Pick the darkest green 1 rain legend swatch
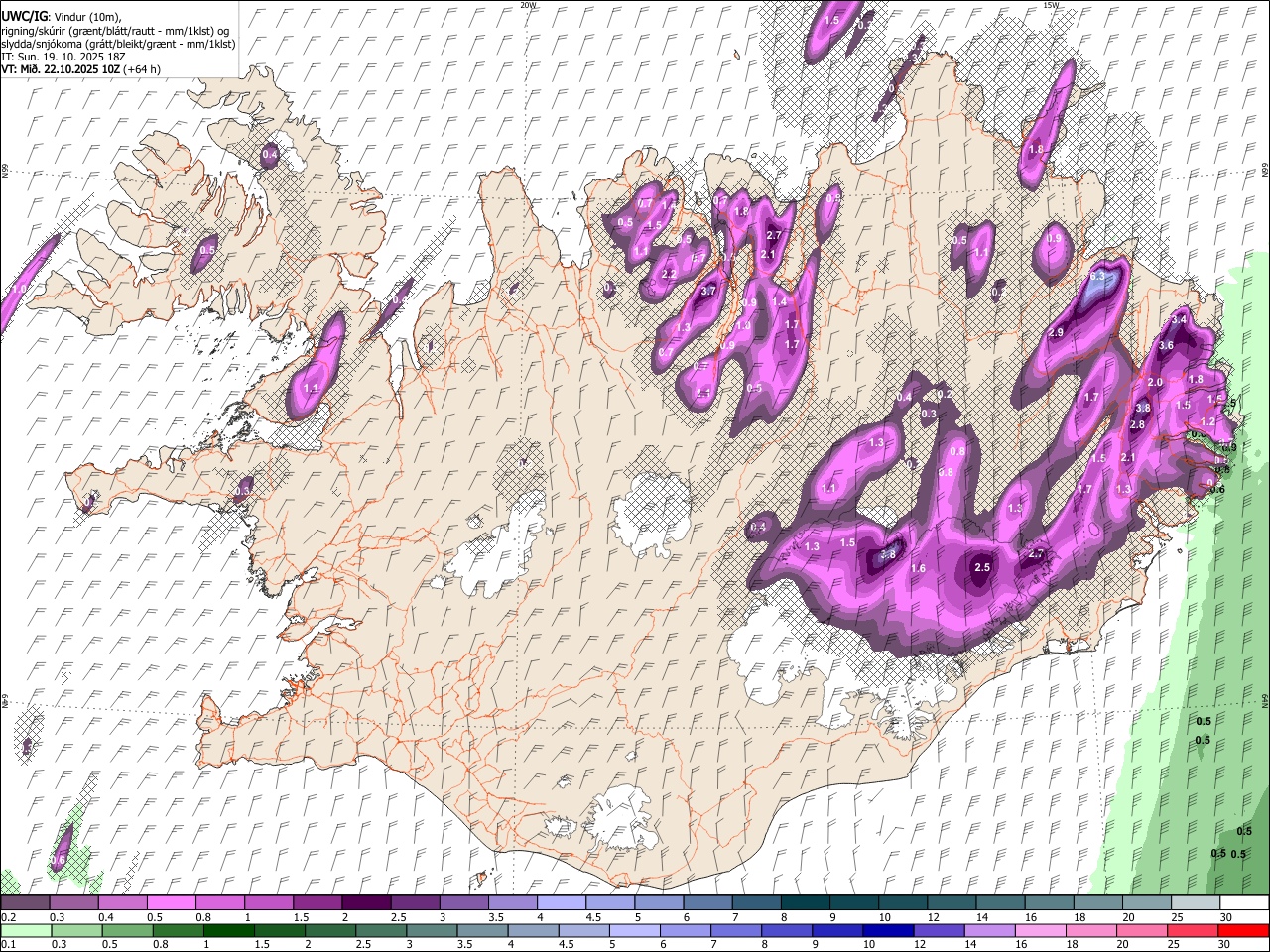The image size is (1270, 952). tap(228, 930)
